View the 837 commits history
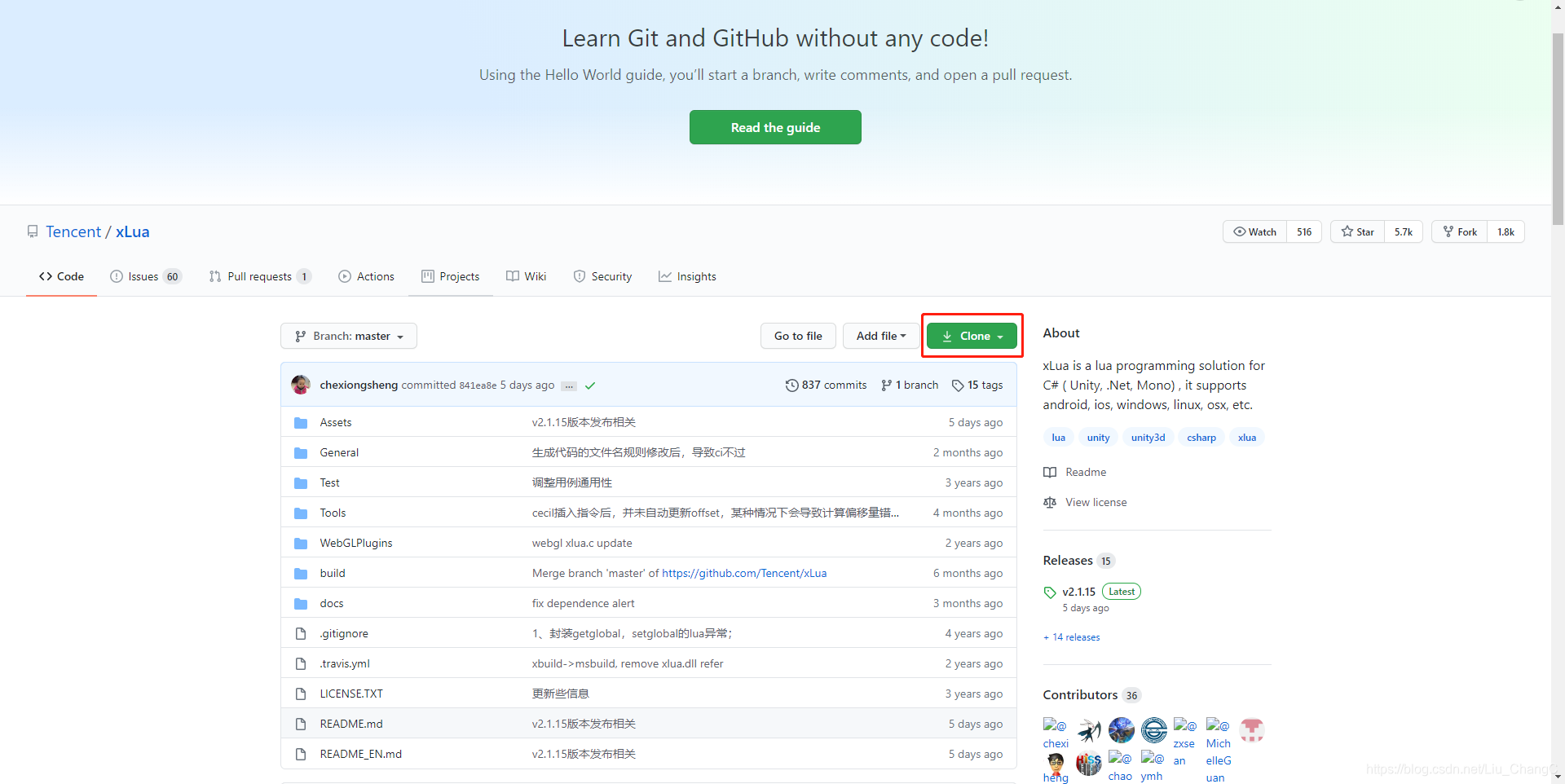 (826, 385)
